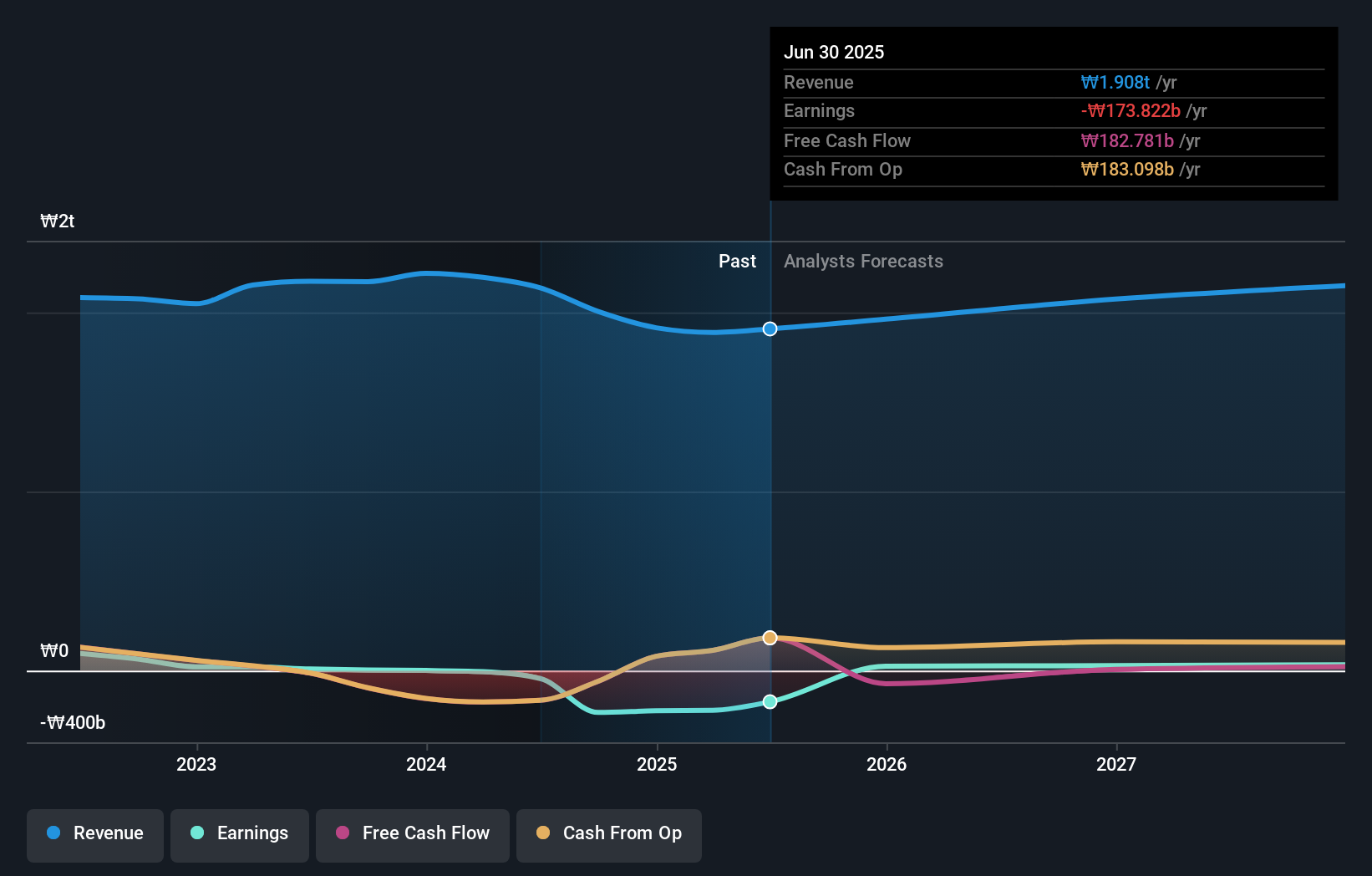1372x876 pixels.
Task: Select the Revenue data point marker on chart
Action: [x=769, y=328]
